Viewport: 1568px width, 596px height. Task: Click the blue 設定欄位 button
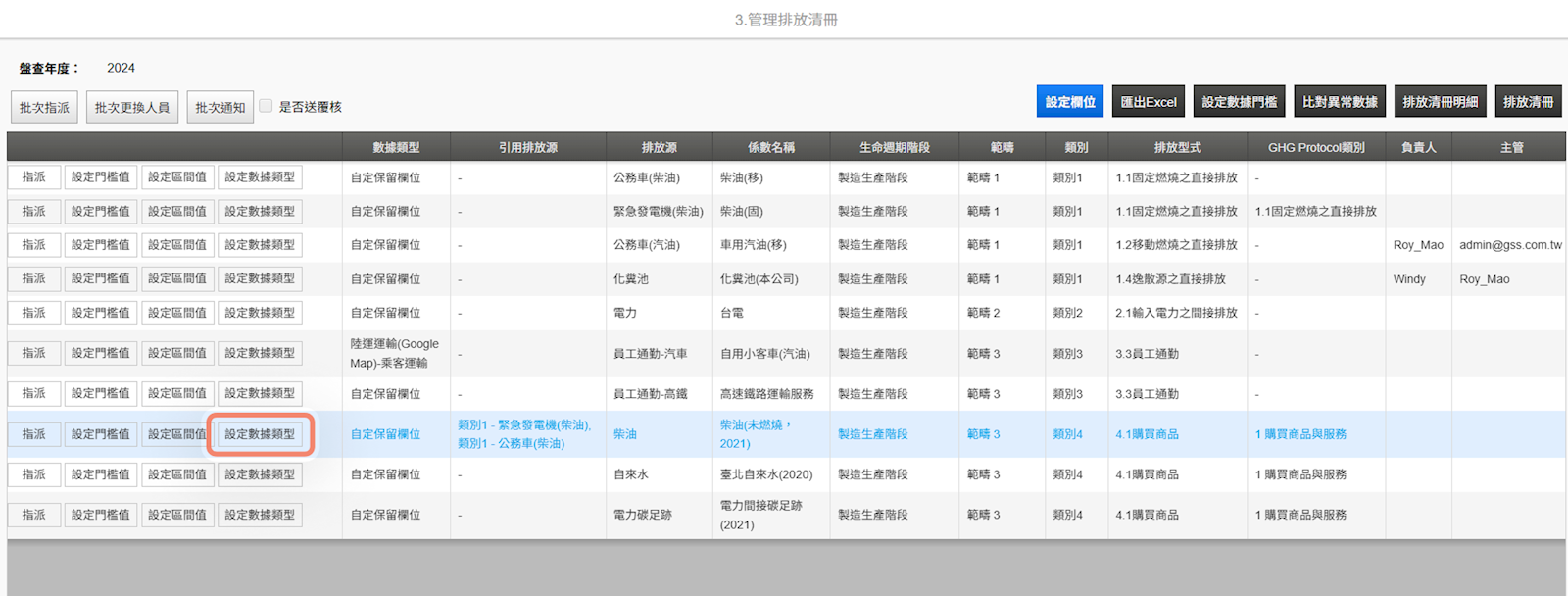click(x=1070, y=102)
